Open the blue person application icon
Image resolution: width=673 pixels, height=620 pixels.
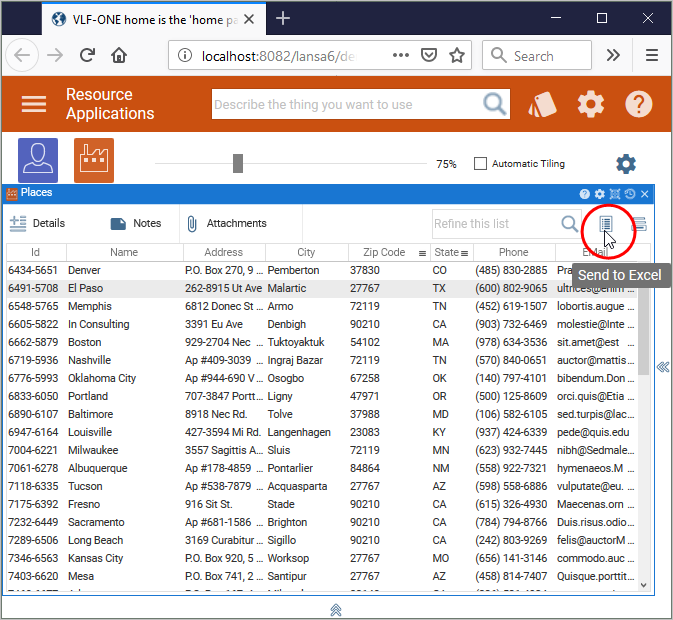[38, 160]
